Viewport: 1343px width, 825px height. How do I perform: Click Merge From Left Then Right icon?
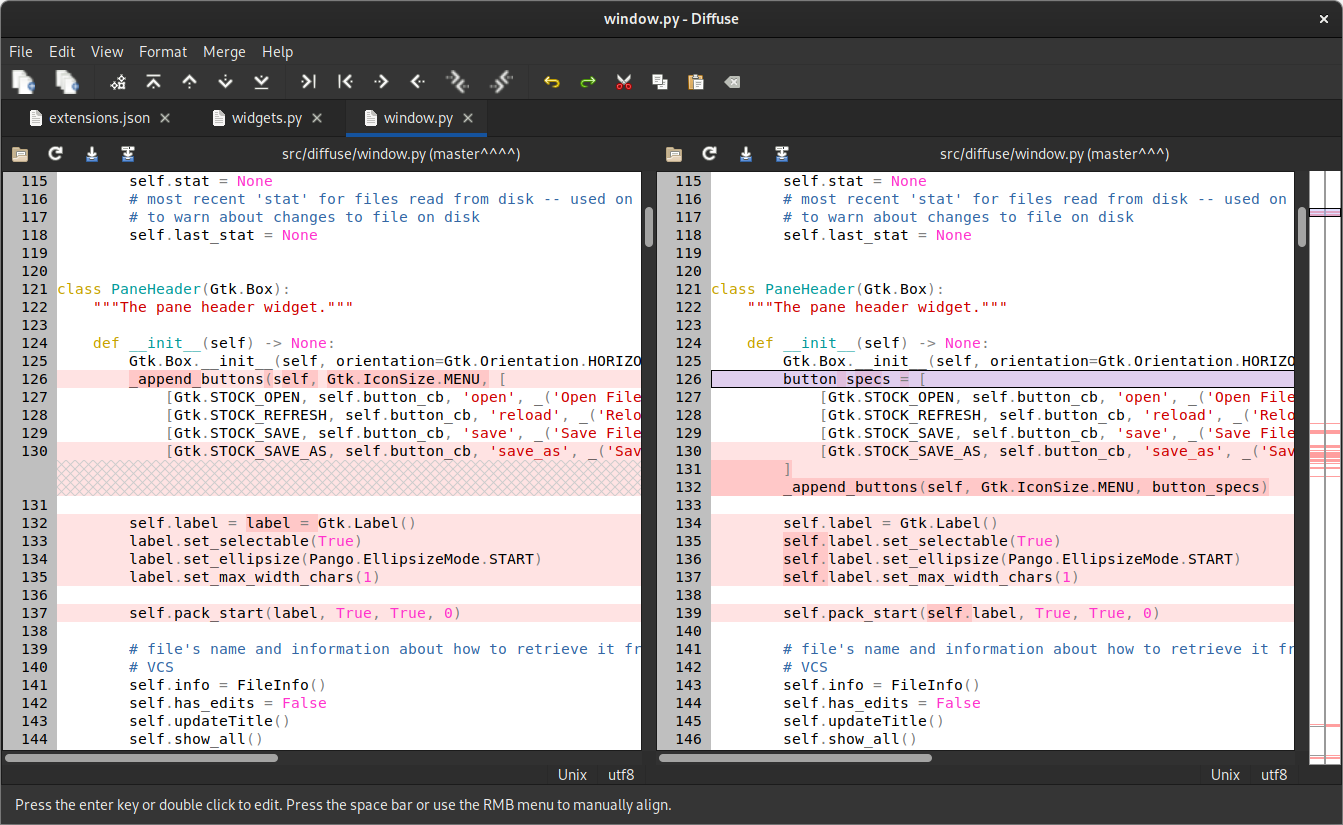(x=457, y=82)
